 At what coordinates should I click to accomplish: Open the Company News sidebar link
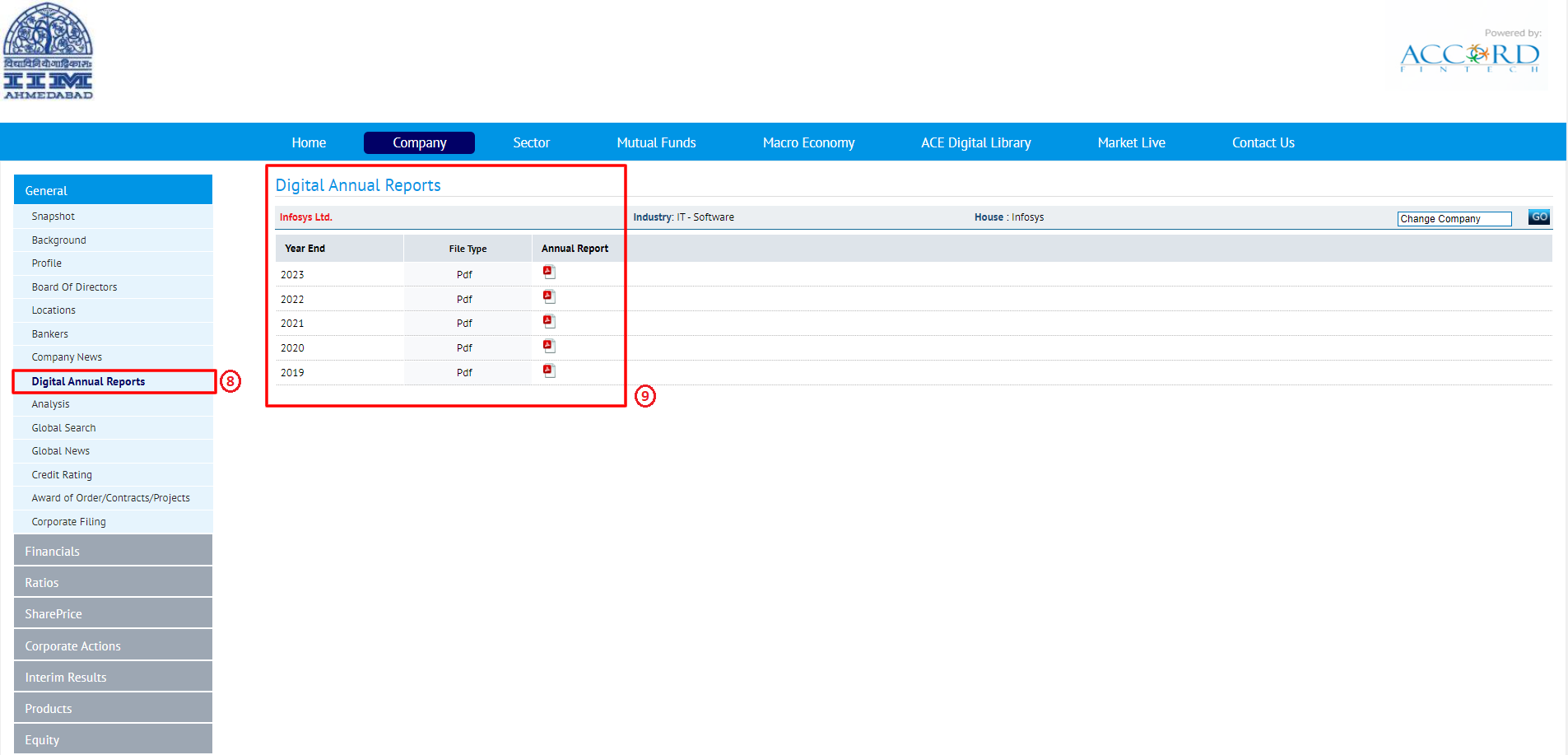pyautogui.click(x=67, y=357)
